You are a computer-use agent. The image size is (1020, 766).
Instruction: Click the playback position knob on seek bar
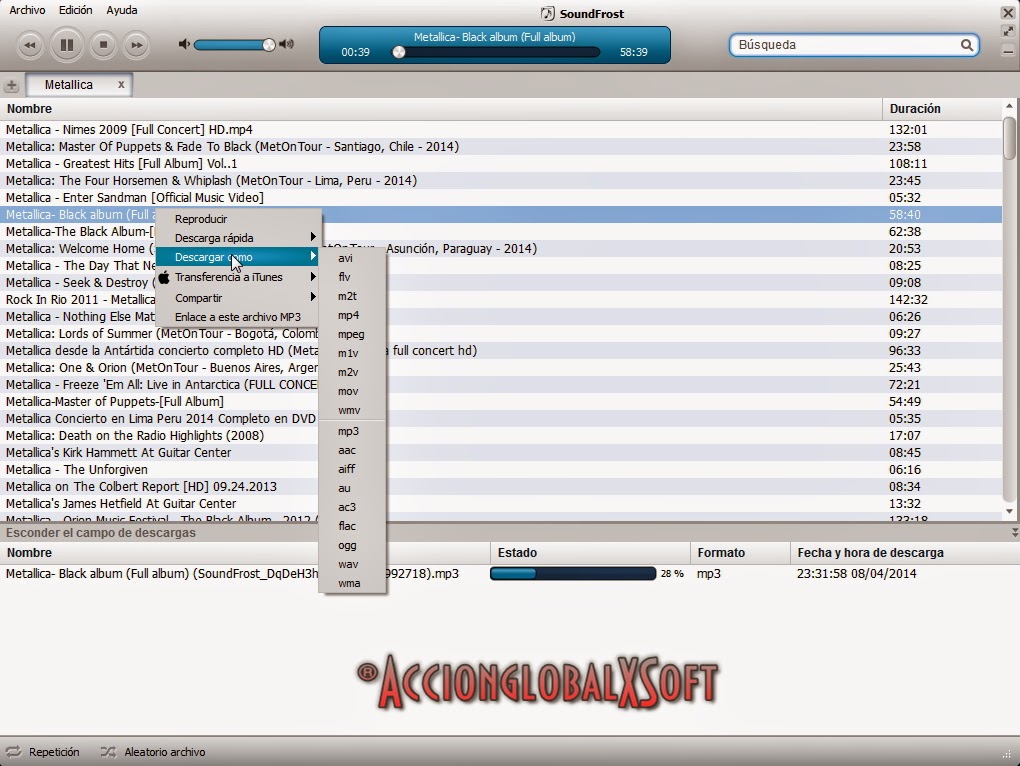(399, 52)
